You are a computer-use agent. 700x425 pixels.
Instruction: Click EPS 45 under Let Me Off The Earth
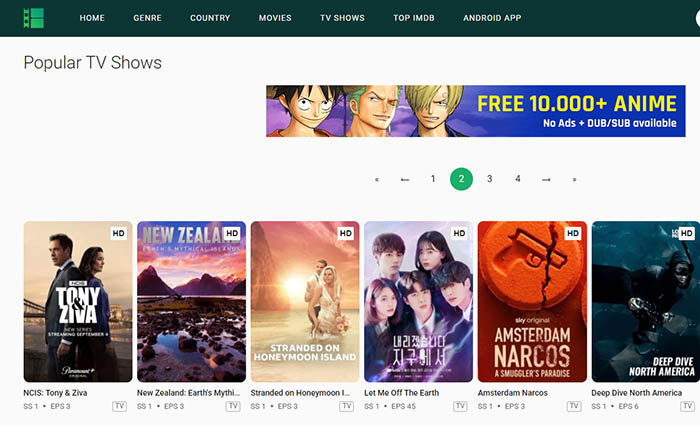404,406
